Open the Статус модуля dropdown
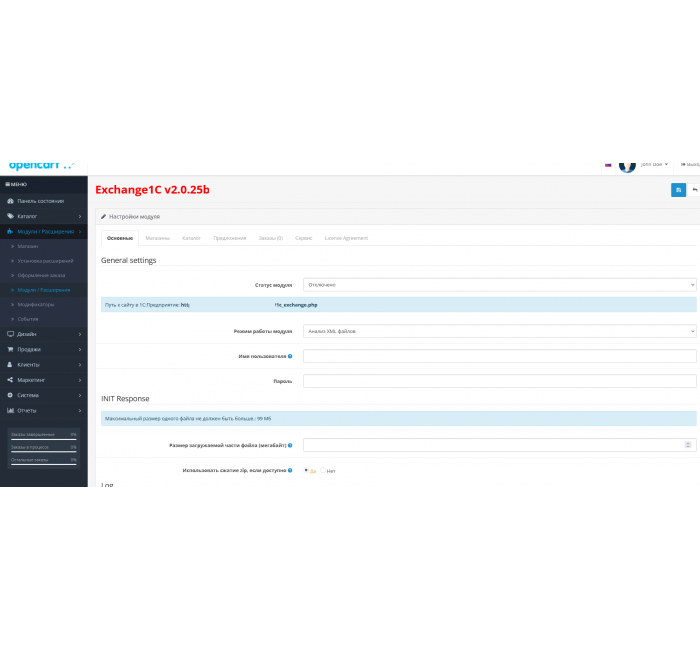 point(500,285)
